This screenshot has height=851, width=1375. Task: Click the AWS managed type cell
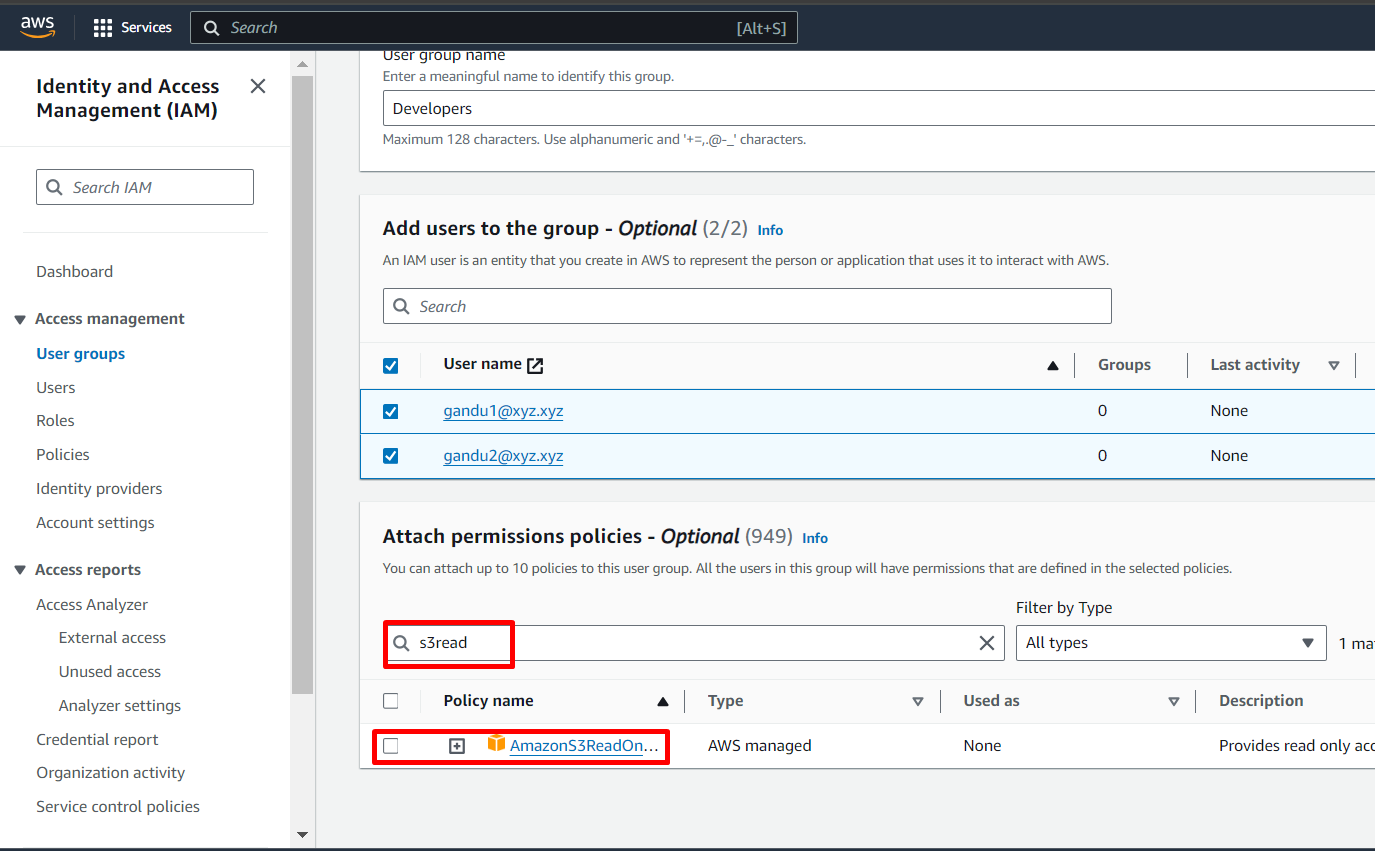[759, 746]
